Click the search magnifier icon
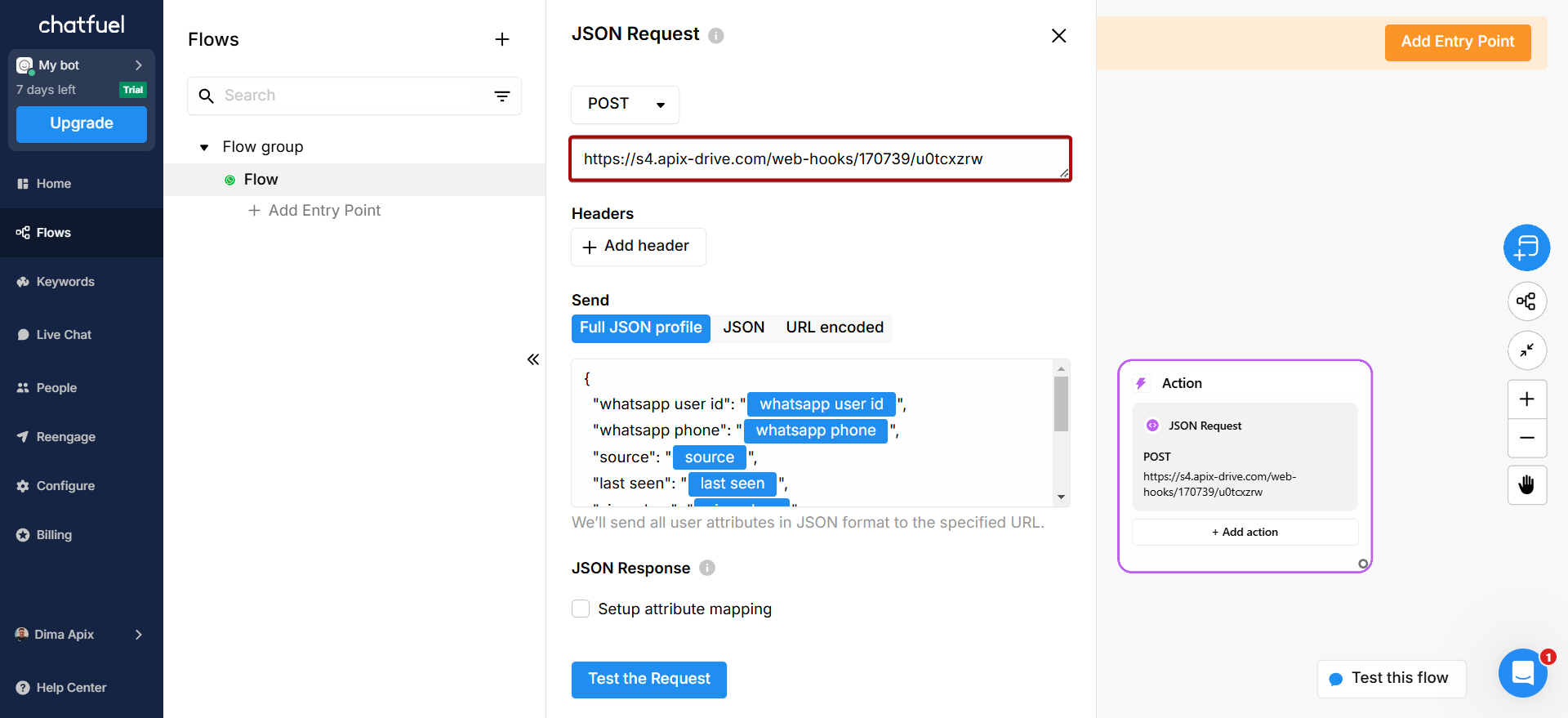Viewport: 1568px width, 718px height. [207, 96]
